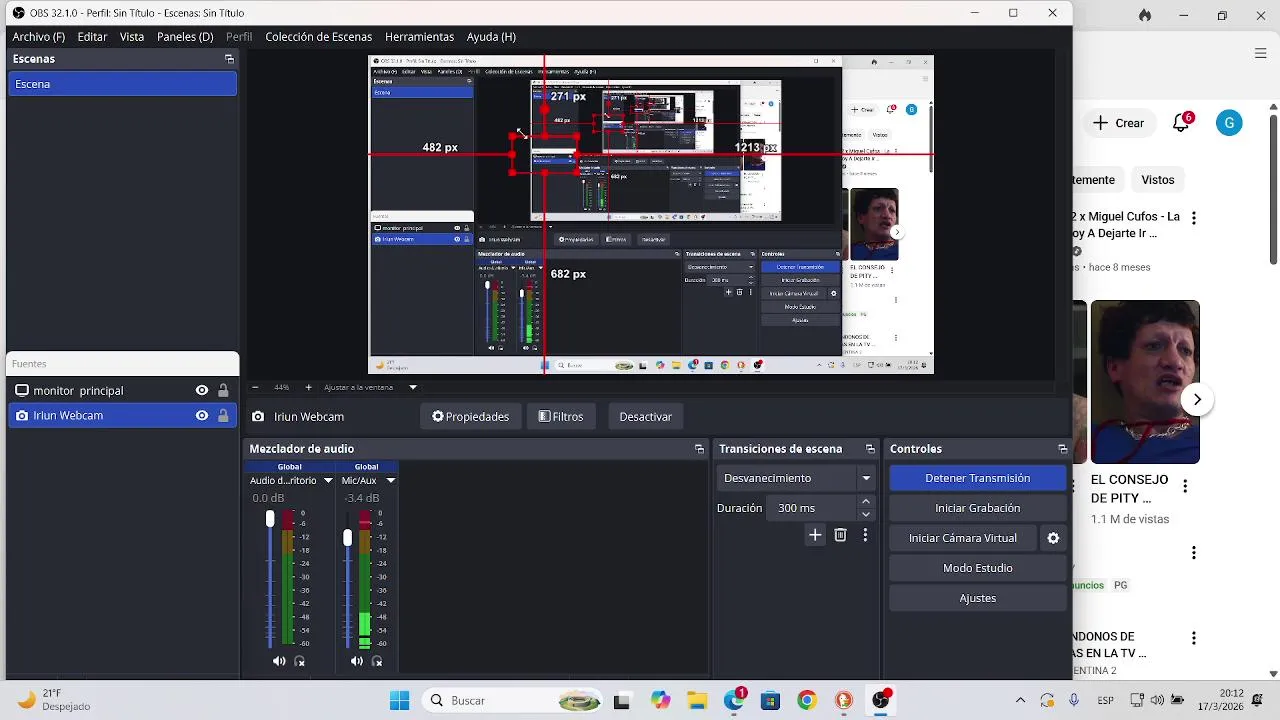Open Ajustes in Controles panel
Image resolution: width=1280 pixels, height=720 pixels.
(977, 598)
